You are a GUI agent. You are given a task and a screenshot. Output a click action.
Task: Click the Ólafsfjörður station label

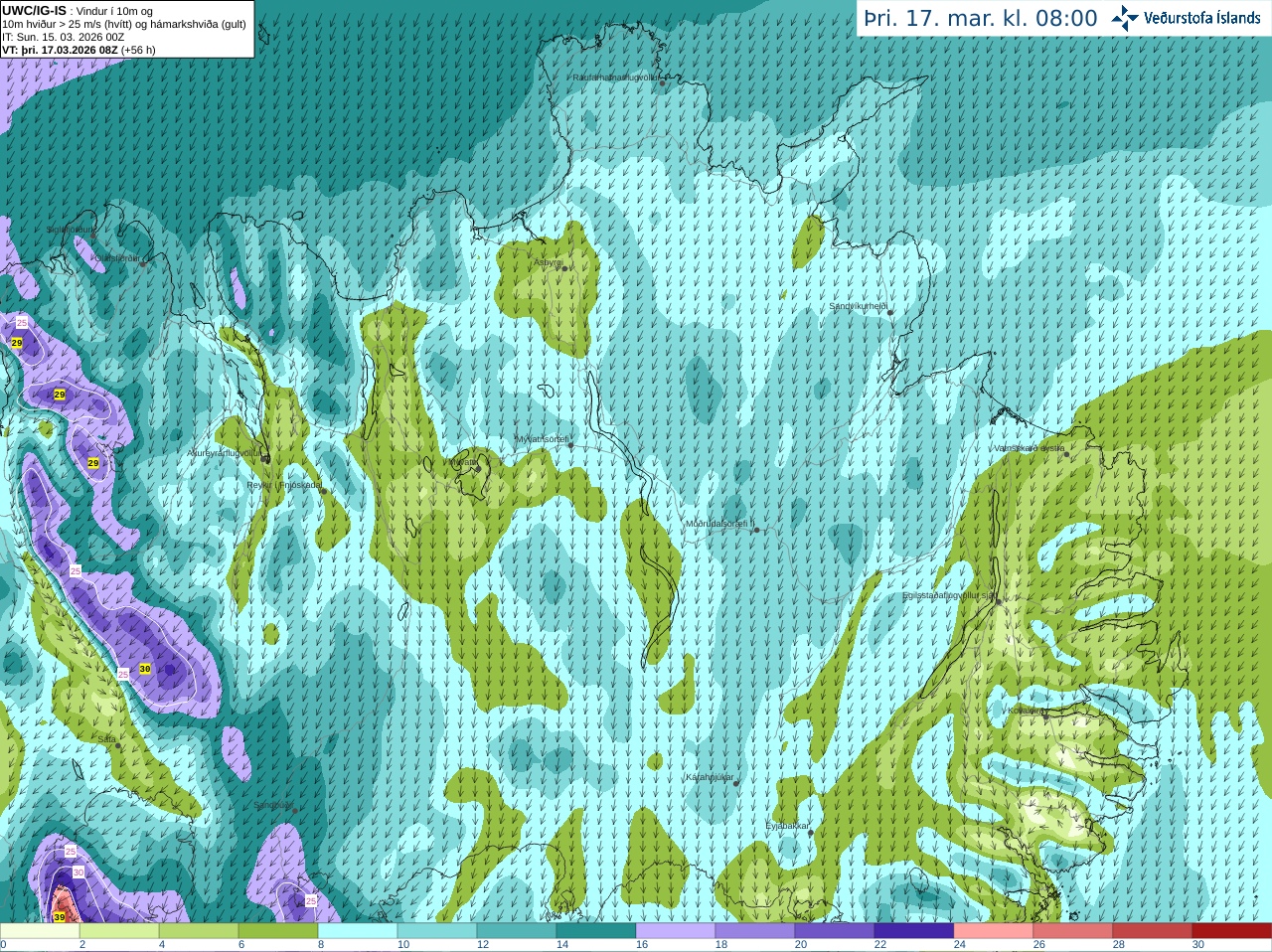point(116,257)
